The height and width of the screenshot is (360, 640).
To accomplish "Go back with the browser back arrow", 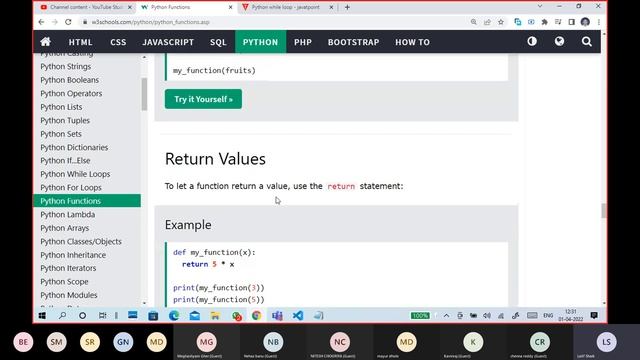I will click(x=41, y=22).
